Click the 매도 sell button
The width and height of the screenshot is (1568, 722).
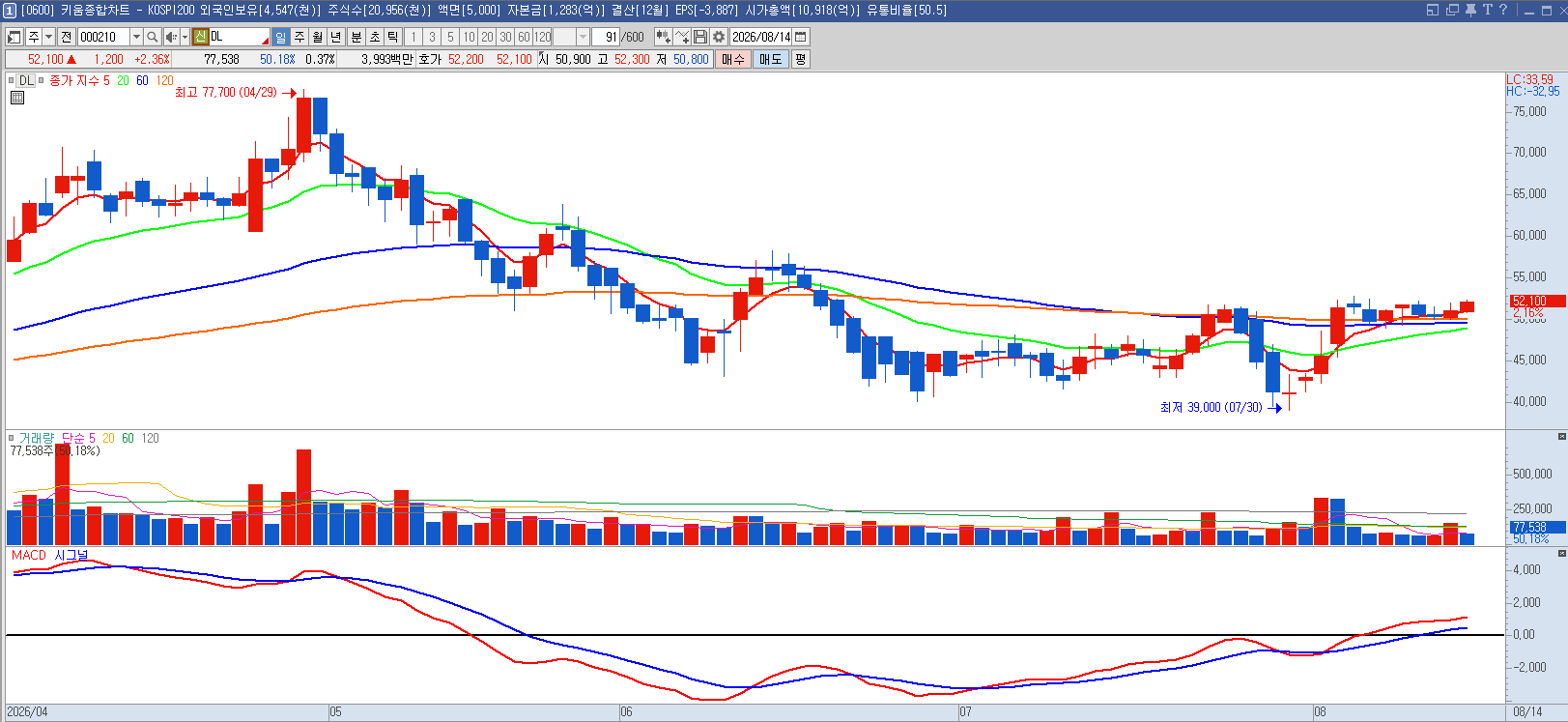point(770,59)
